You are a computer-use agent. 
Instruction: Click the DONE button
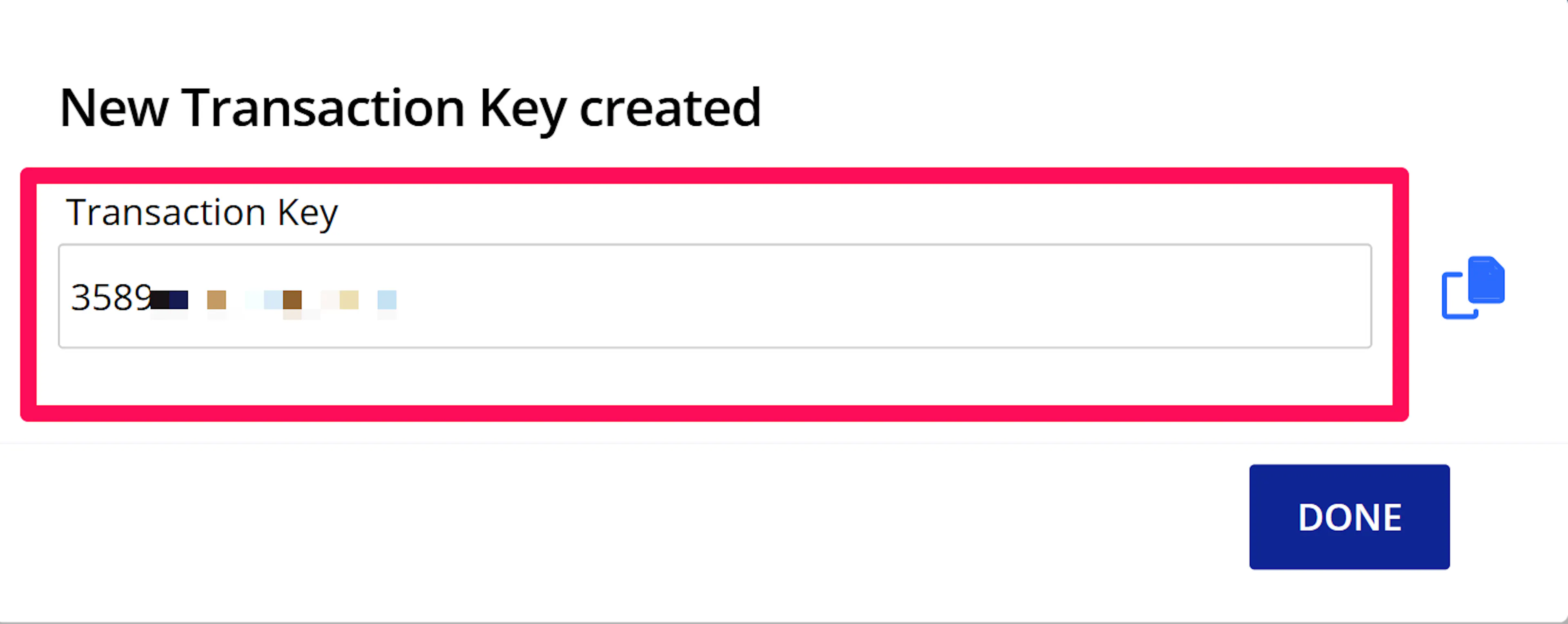1349,517
